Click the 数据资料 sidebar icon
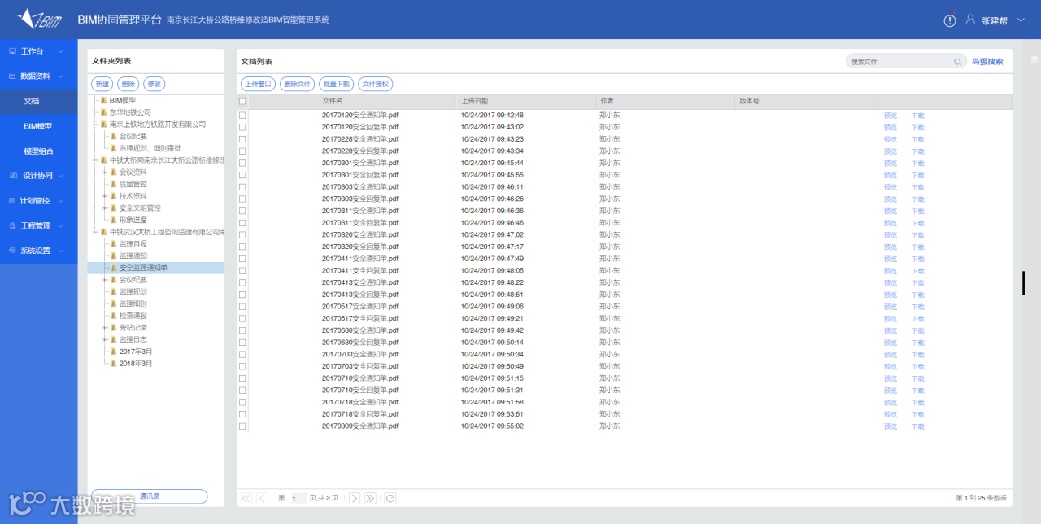This screenshot has width=1041, height=524. tap(12, 76)
